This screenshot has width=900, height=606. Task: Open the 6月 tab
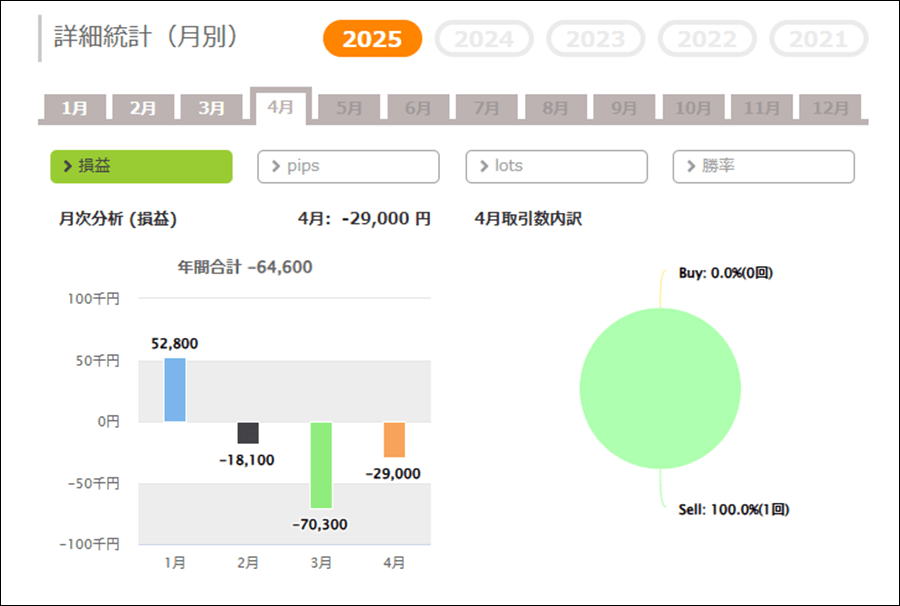[x=418, y=107]
